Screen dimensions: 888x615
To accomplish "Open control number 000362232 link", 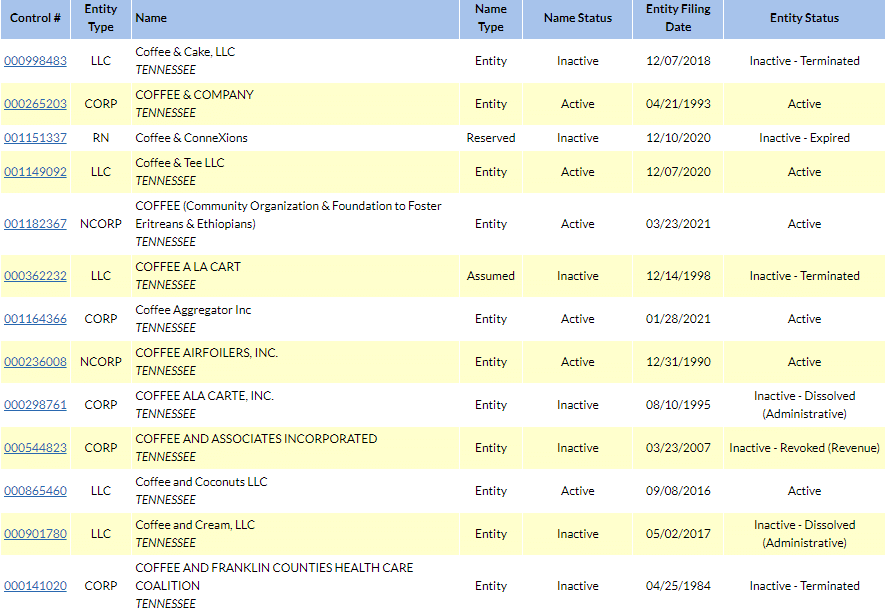I will coord(35,276).
